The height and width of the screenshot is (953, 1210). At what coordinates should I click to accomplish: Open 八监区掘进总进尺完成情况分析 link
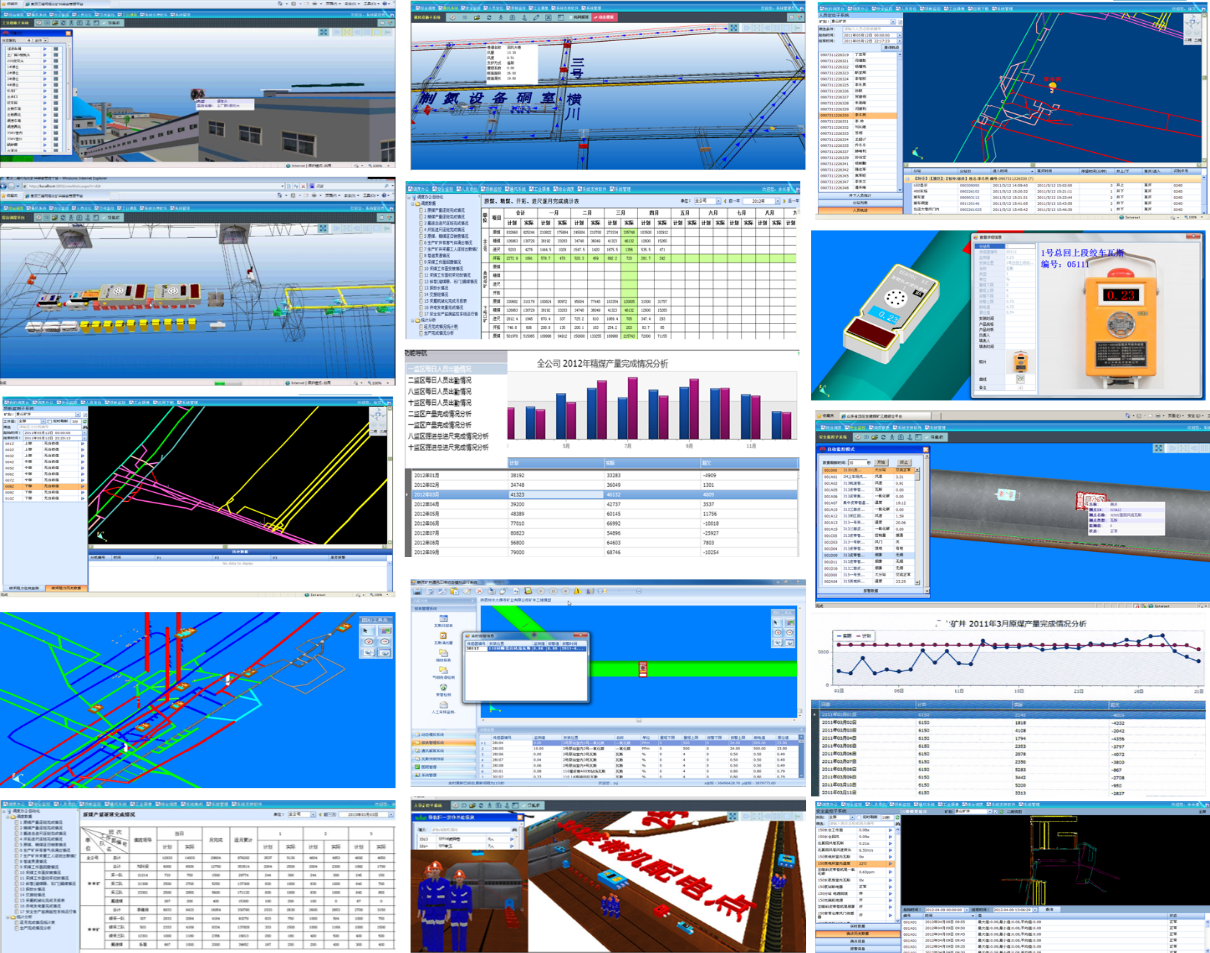pos(448,436)
